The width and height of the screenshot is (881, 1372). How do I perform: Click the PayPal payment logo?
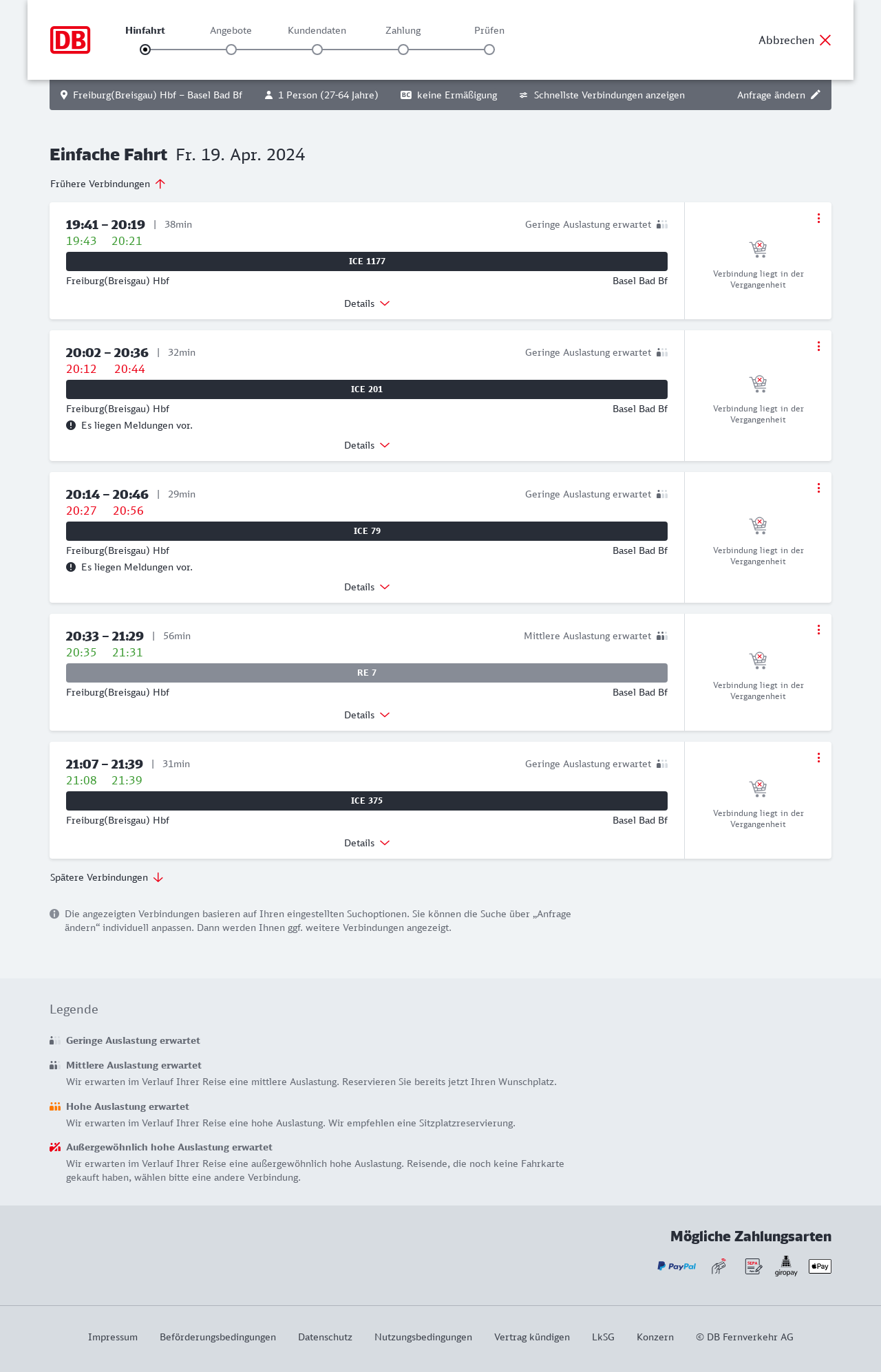677,1266
